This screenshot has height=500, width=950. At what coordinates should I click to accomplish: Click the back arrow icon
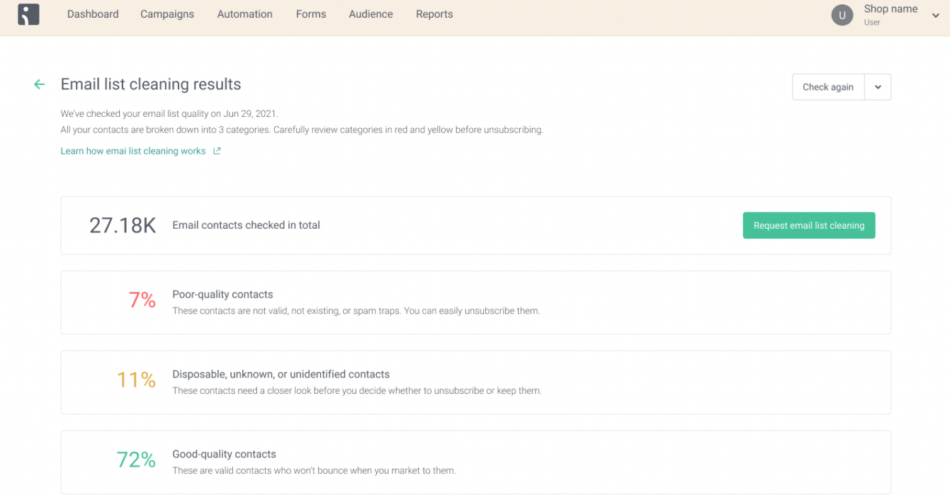coord(39,85)
